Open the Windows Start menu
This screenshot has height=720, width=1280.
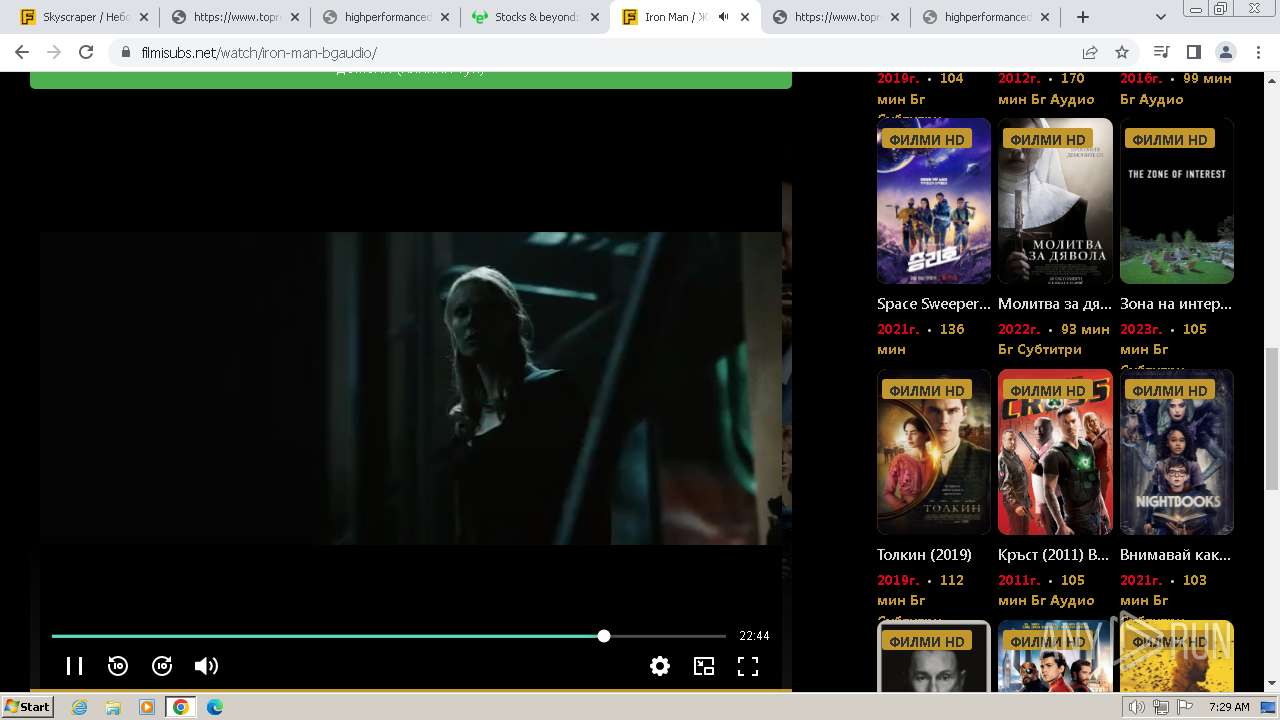(28, 707)
